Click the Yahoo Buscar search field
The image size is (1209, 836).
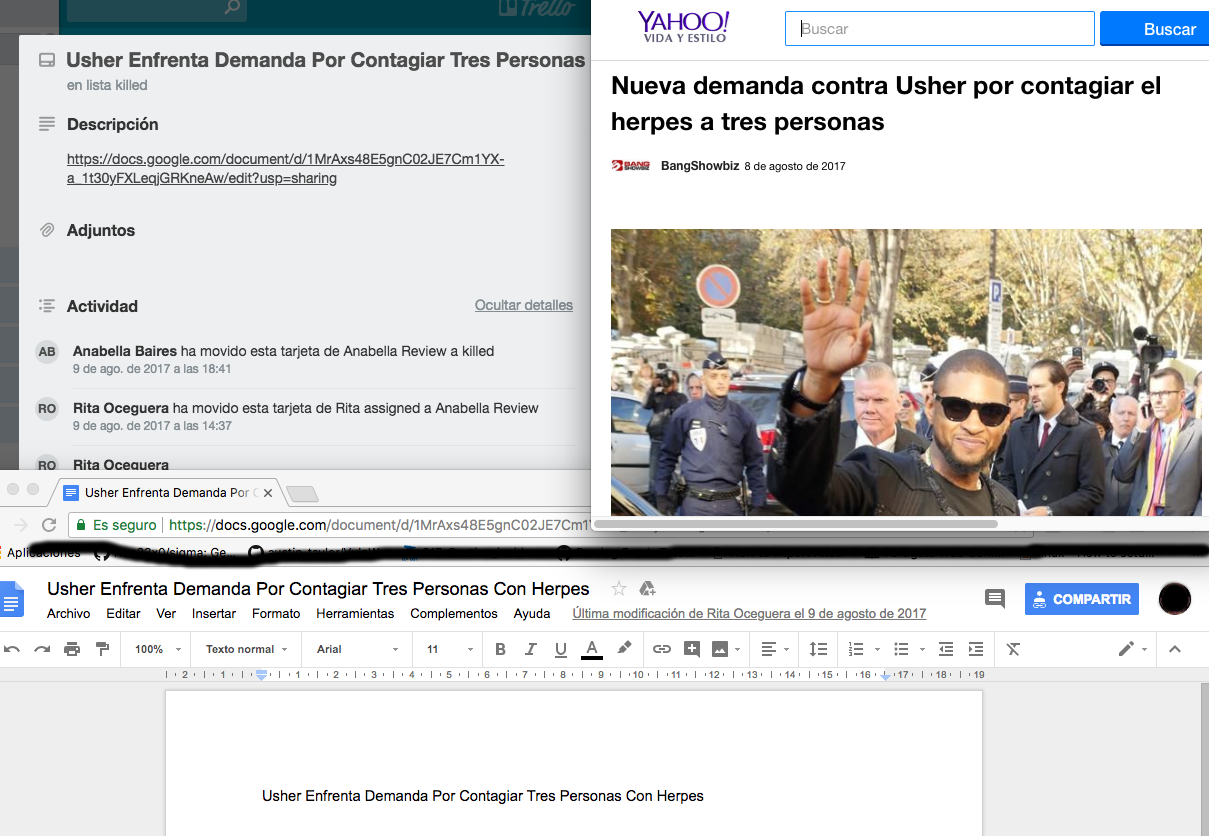[x=939, y=29]
